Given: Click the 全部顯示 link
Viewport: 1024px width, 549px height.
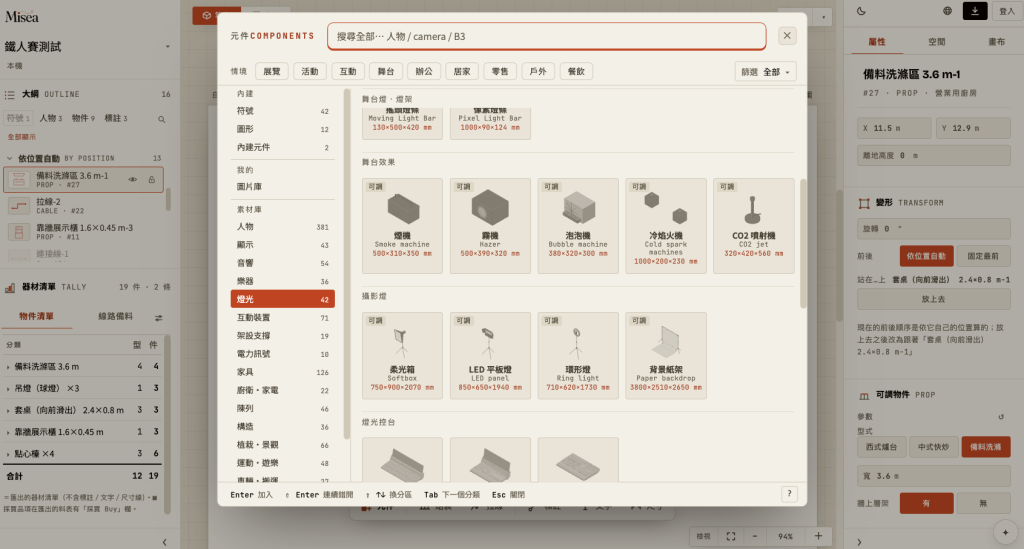Looking at the screenshot, I should pos(22,137).
